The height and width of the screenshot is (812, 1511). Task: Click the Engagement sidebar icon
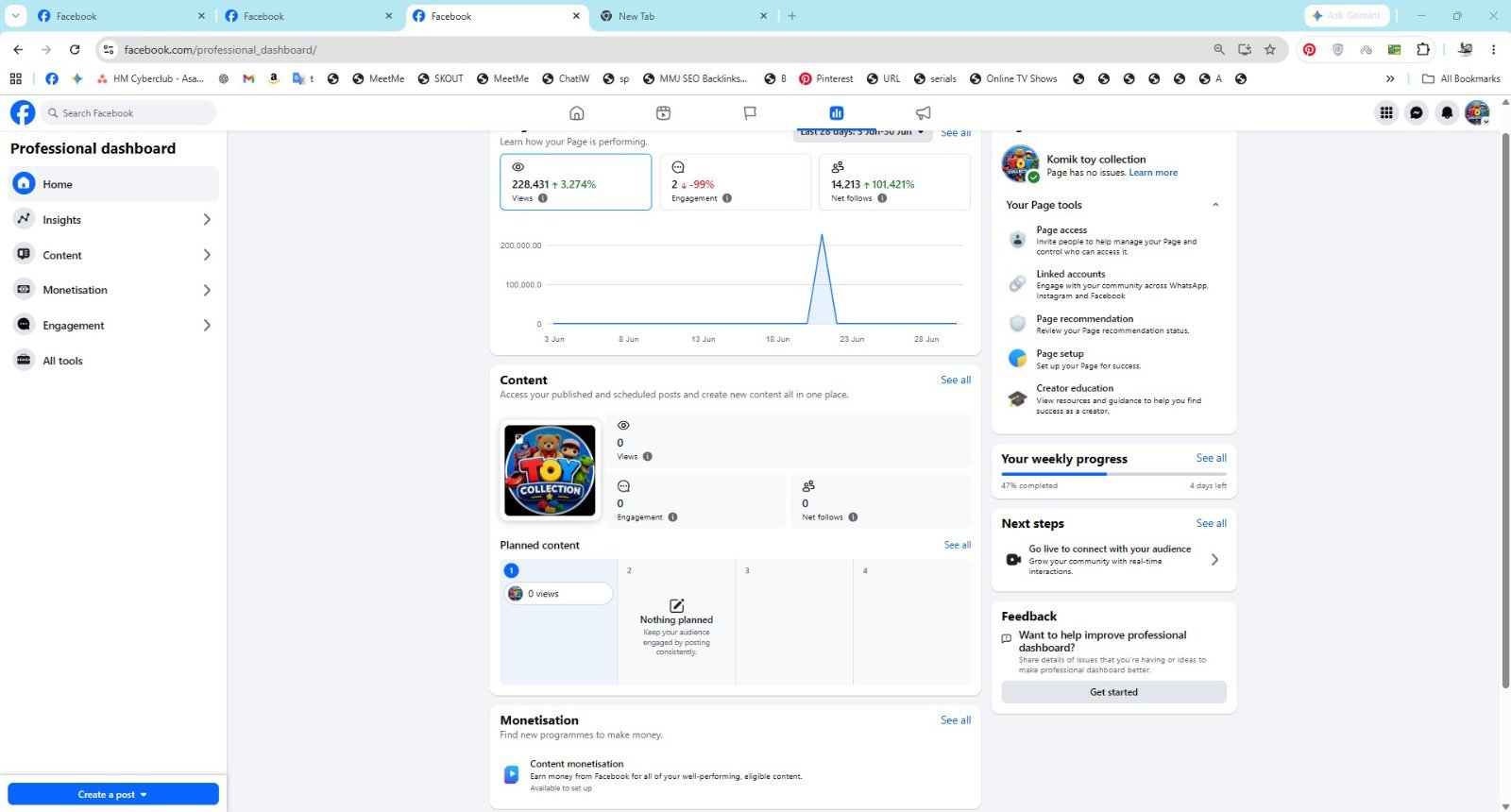pos(25,325)
